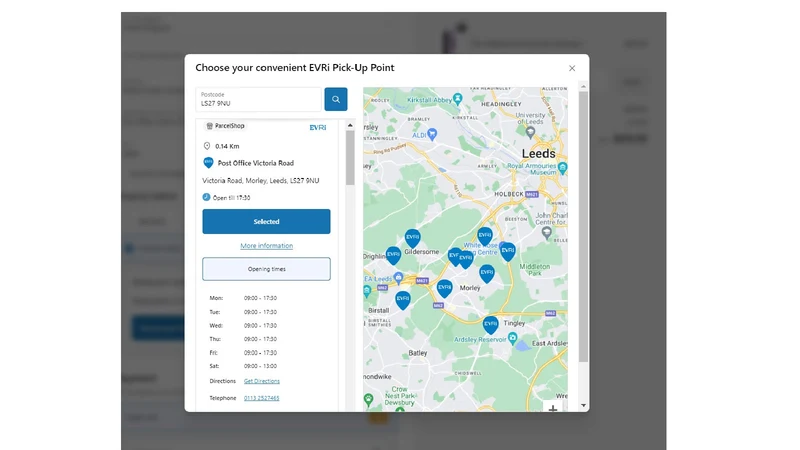
Task: Click the Mon: 09:00 - 17:30 opening row
Action: click(243, 298)
